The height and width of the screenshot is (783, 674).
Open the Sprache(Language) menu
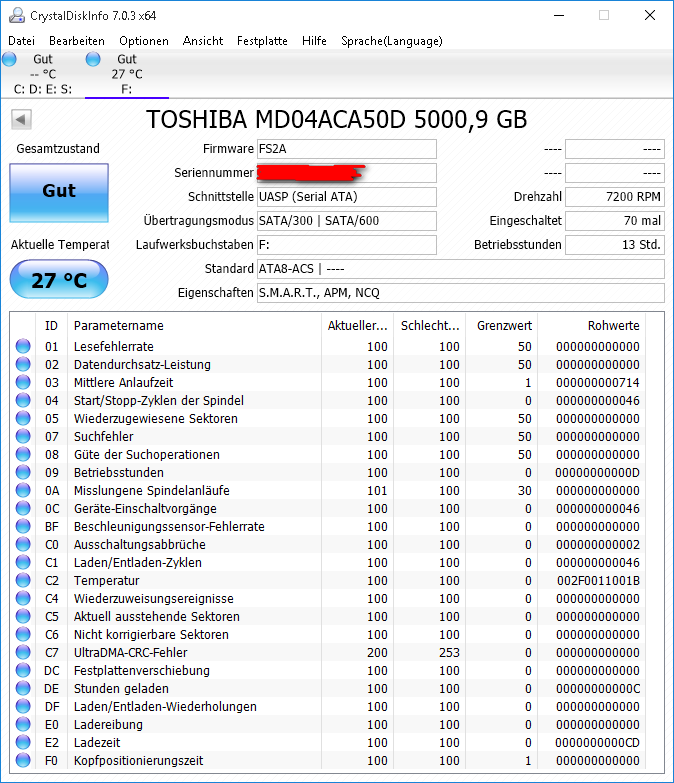tap(391, 41)
